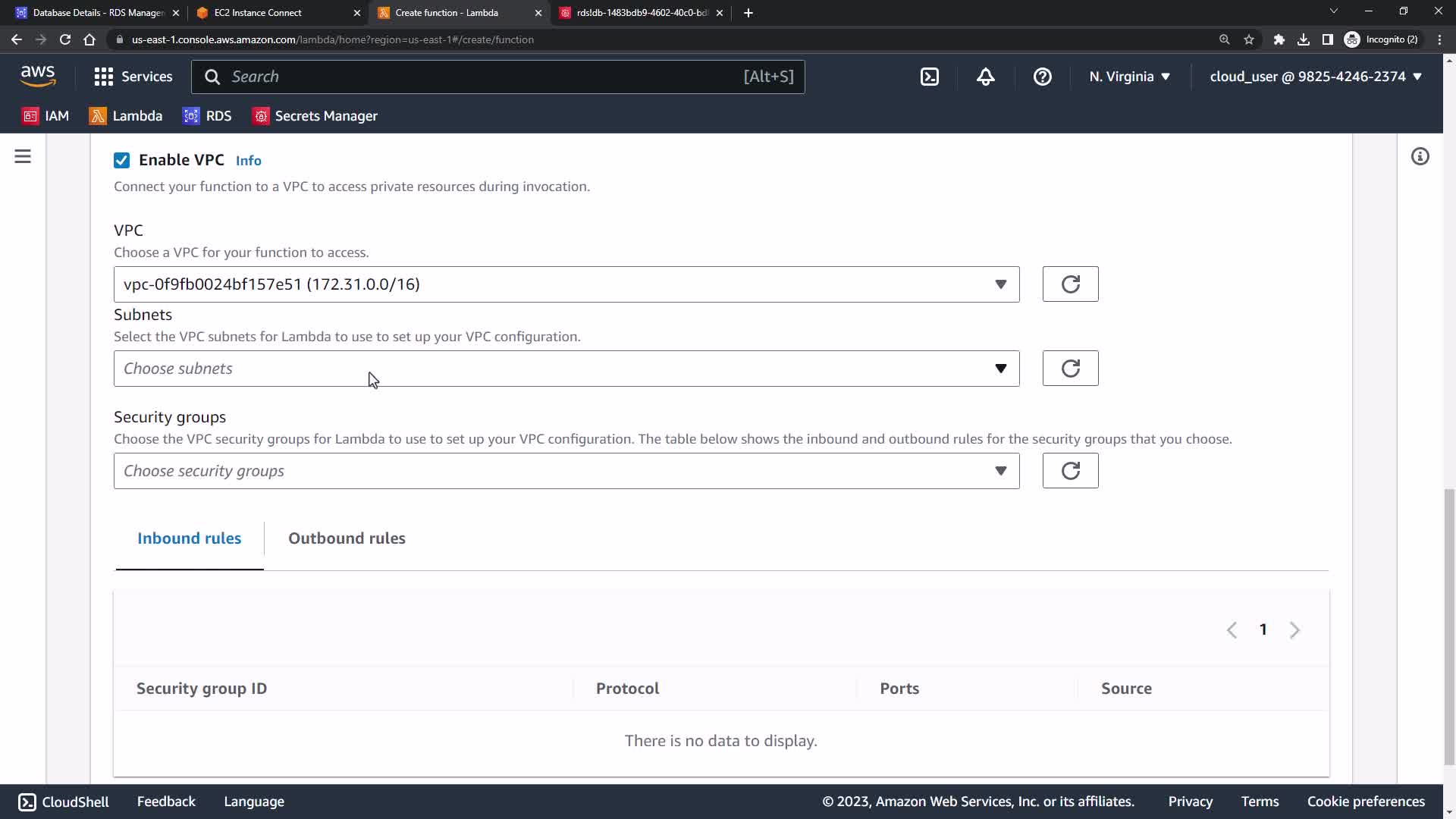This screenshot has width=1456, height=819.
Task: Open the help question mark menu
Action: pyautogui.click(x=1042, y=77)
